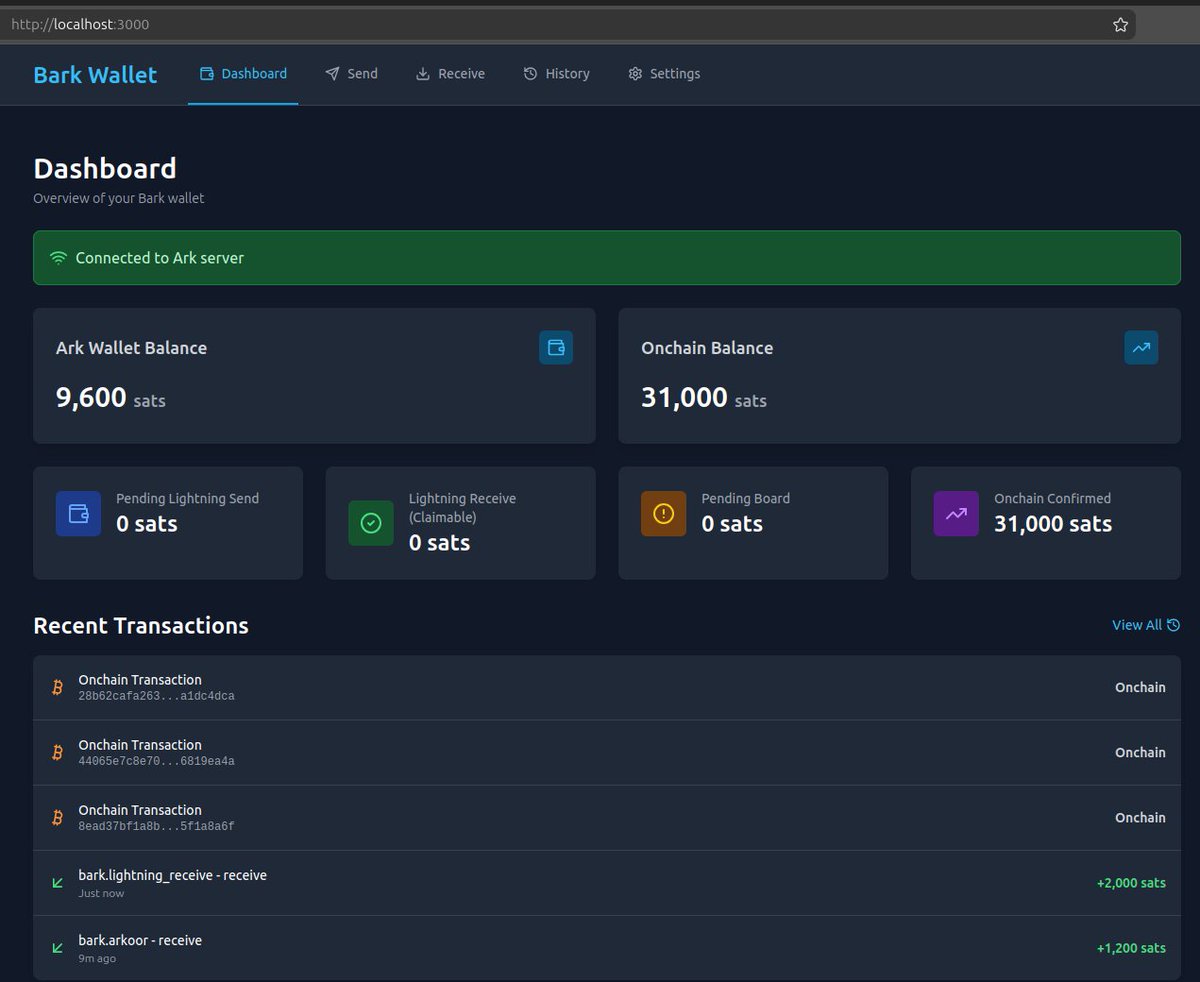Click the Lightning Receive (Claimable) label

click(463, 508)
